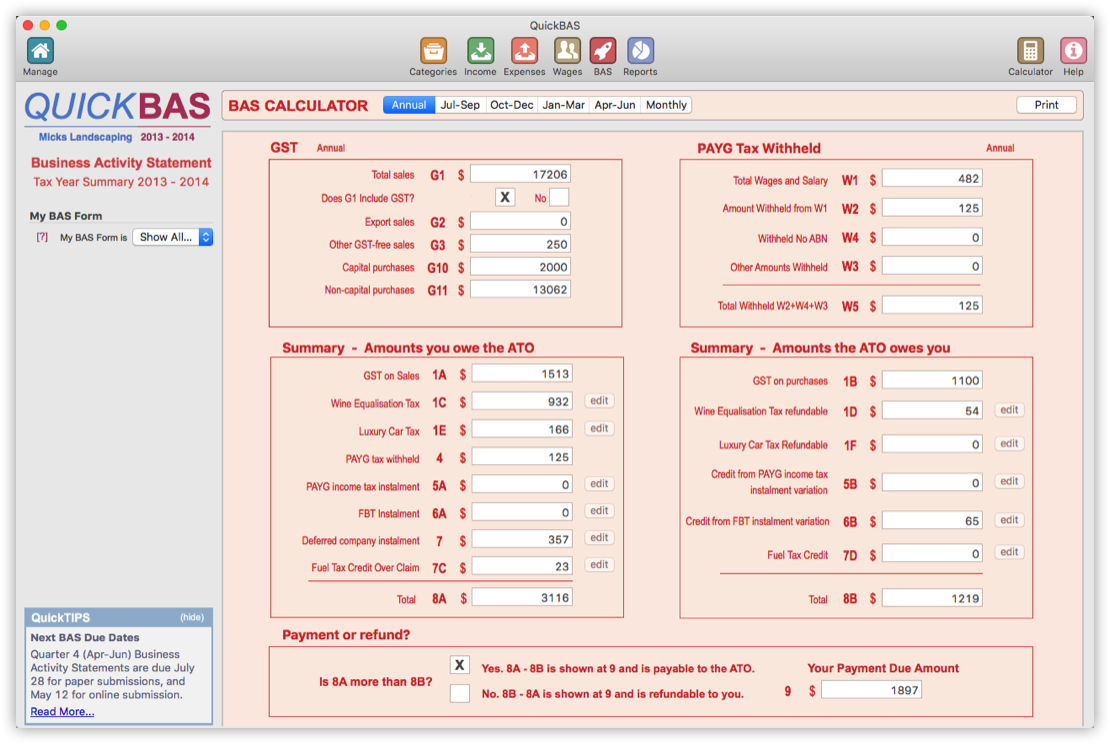Image resolution: width=1110 pixels, height=744 pixels.
Task: Open the Expenses section icon
Action: tap(524, 49)
